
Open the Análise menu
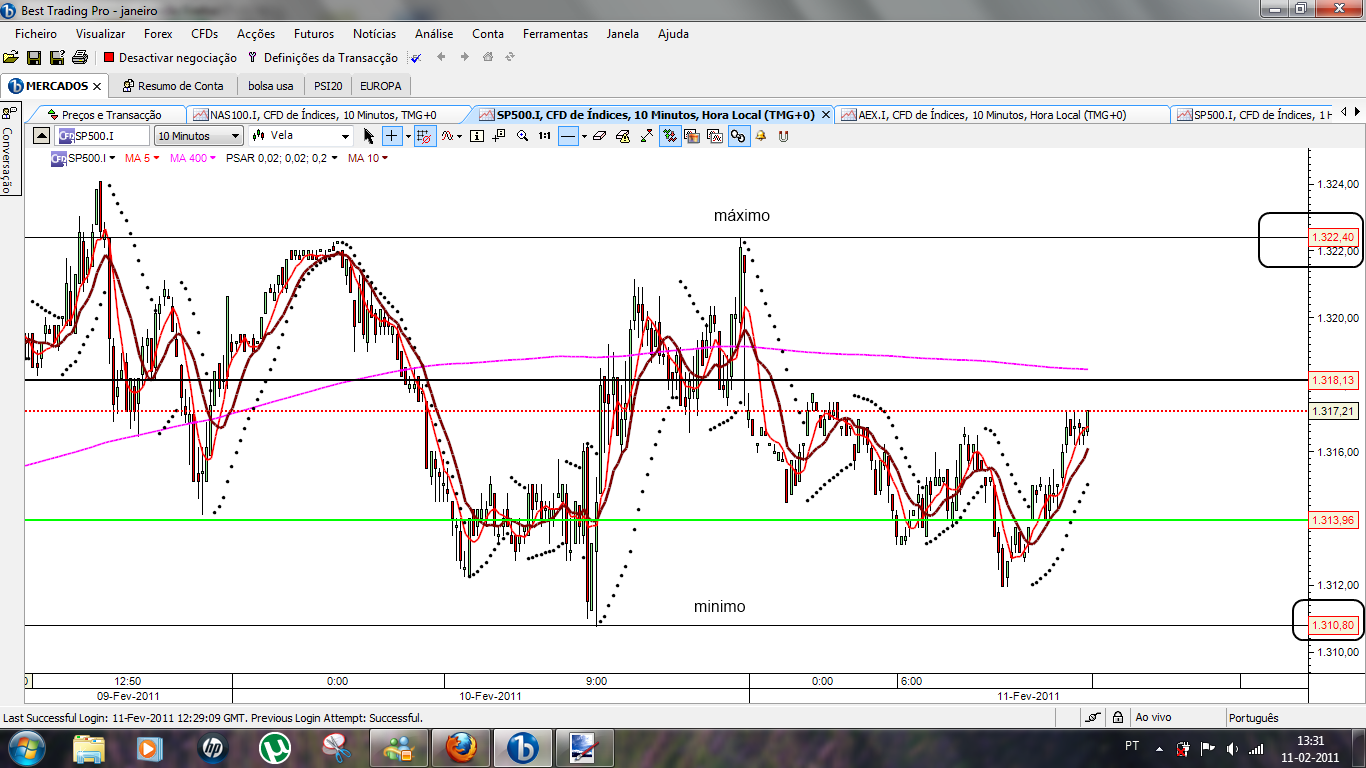[434, 33]
